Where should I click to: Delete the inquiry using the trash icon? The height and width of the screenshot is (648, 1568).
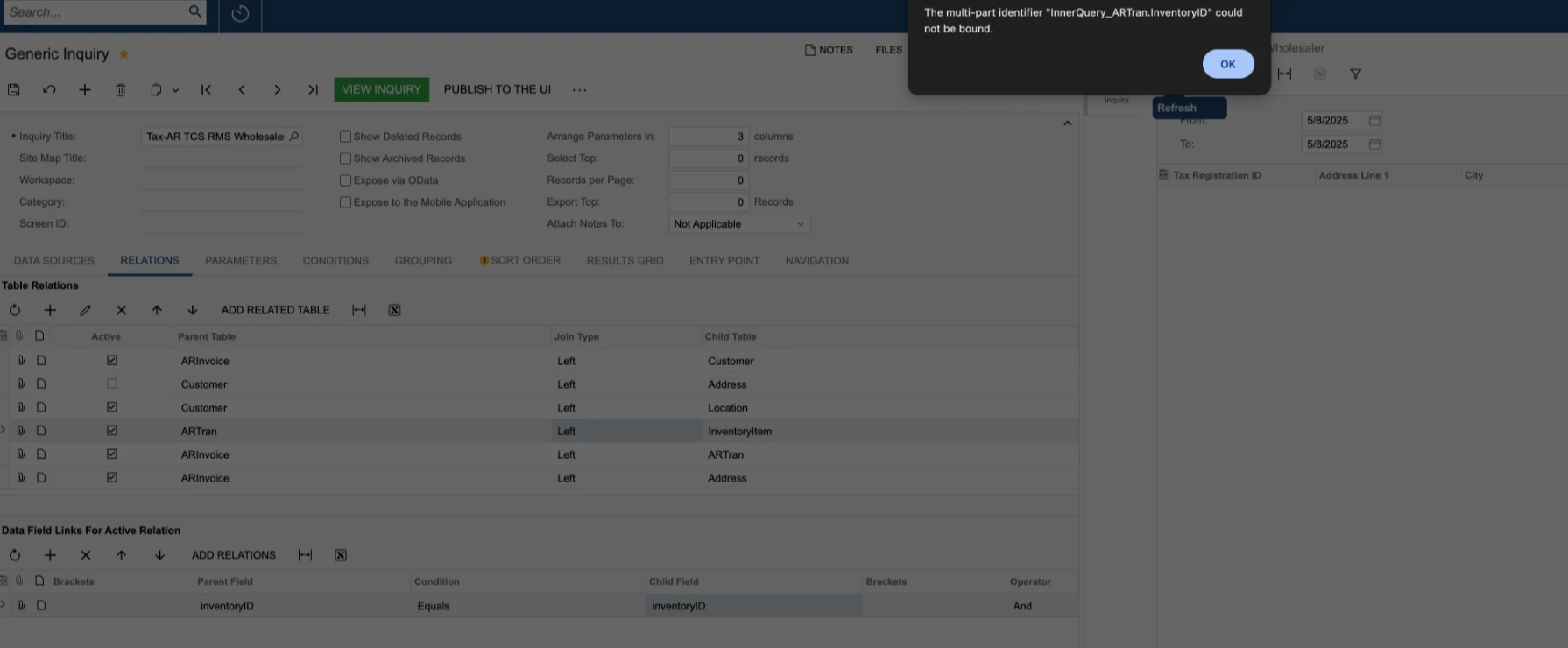pyautogui.click(x=121, y=89)
